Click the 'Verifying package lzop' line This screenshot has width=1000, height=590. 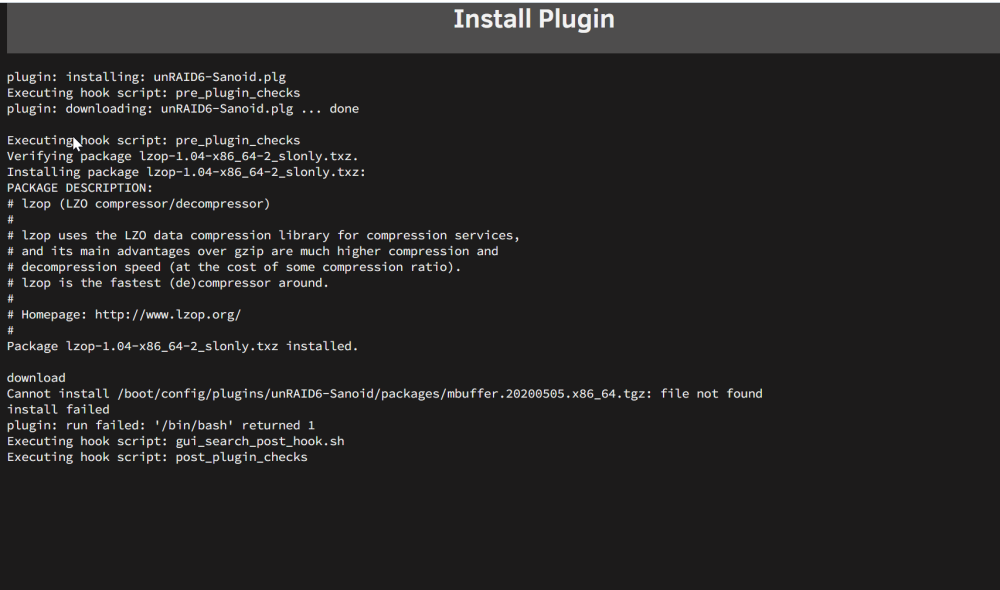[x=182, y=156]
